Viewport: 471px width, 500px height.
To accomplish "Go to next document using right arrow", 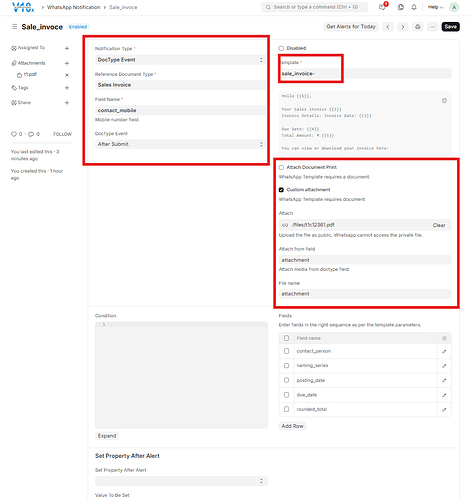I will click(x=403, y=27).
